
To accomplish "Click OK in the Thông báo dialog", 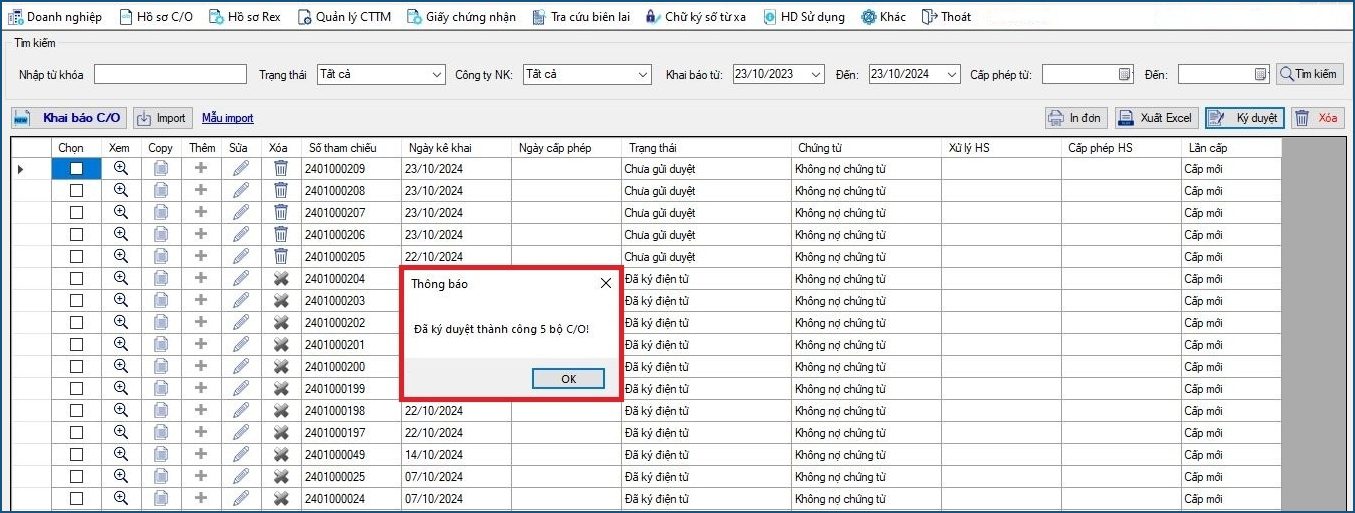I will pyautogui.click(x=568, y=379).
